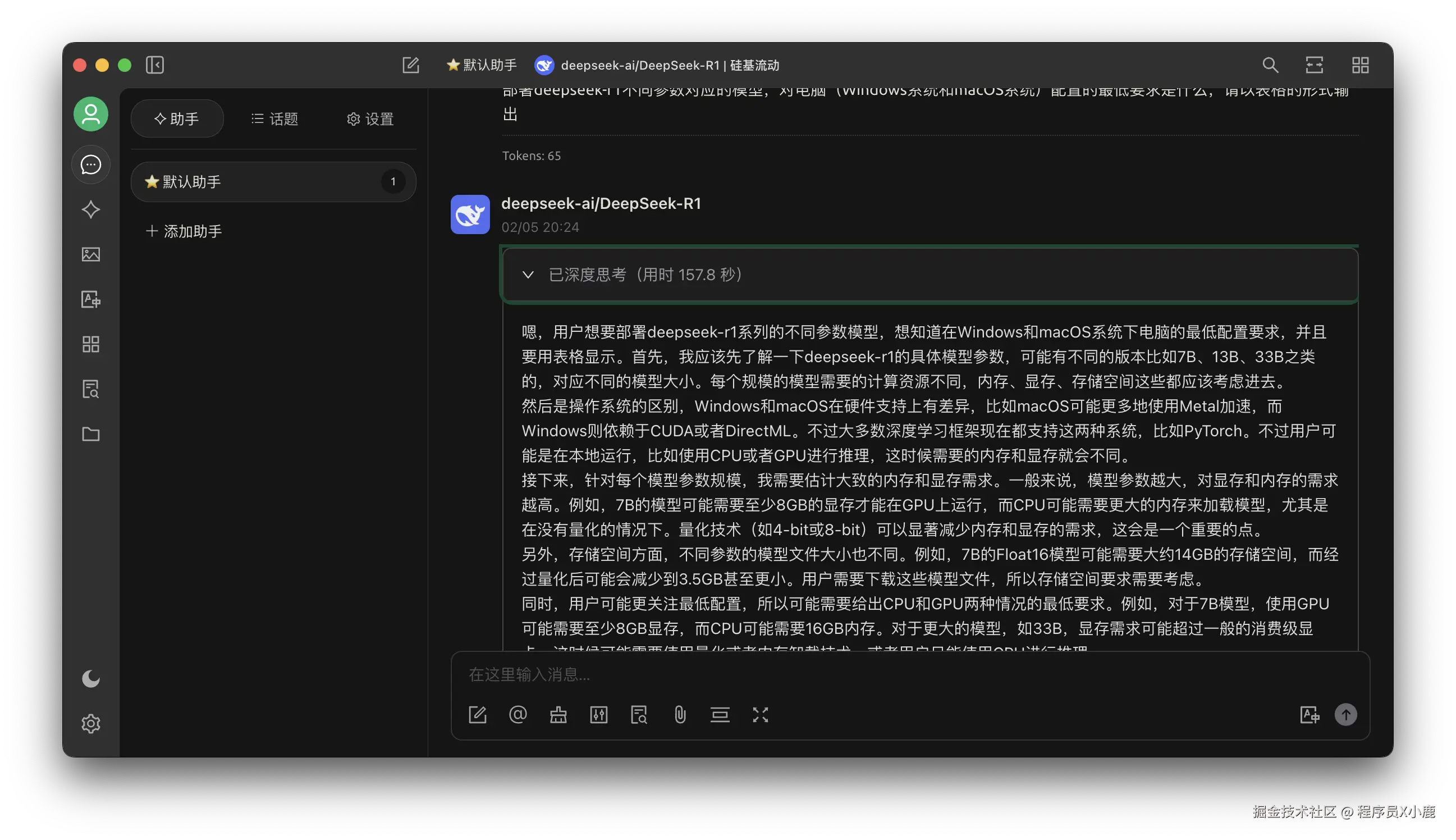Open mini apps grid in sidebar
The image size is (1456, 840).
90,344
